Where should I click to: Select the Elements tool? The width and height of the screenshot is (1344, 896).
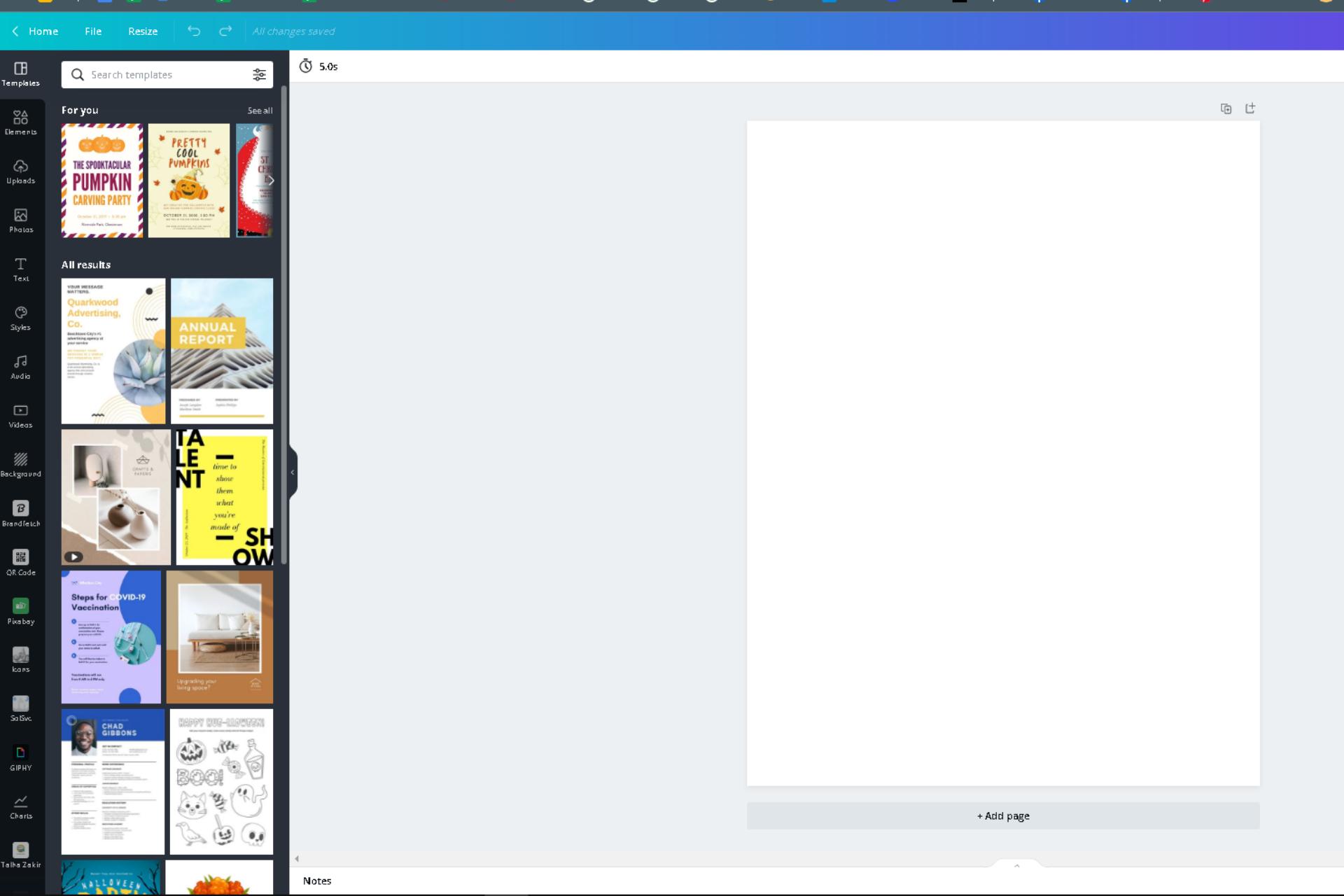point(20,121)
